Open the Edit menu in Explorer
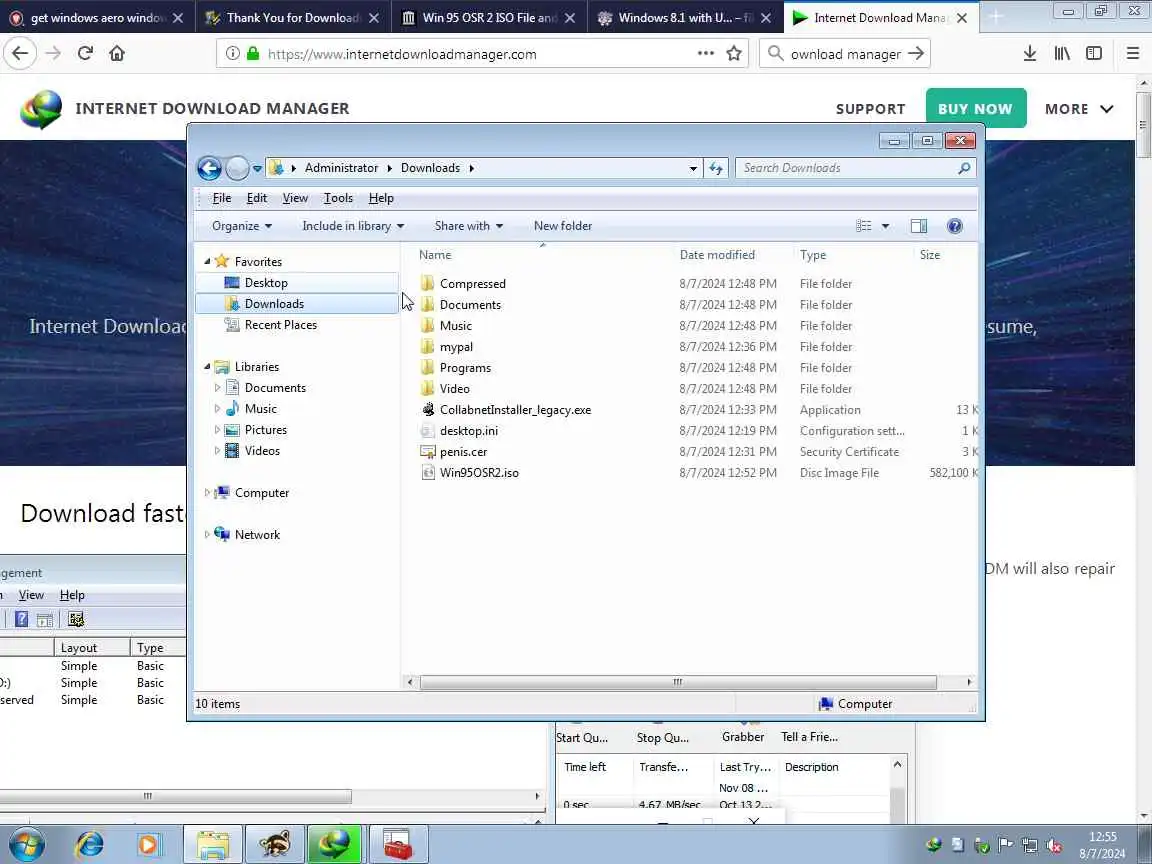The image size is (1152, 864). [x=256, y=198]
